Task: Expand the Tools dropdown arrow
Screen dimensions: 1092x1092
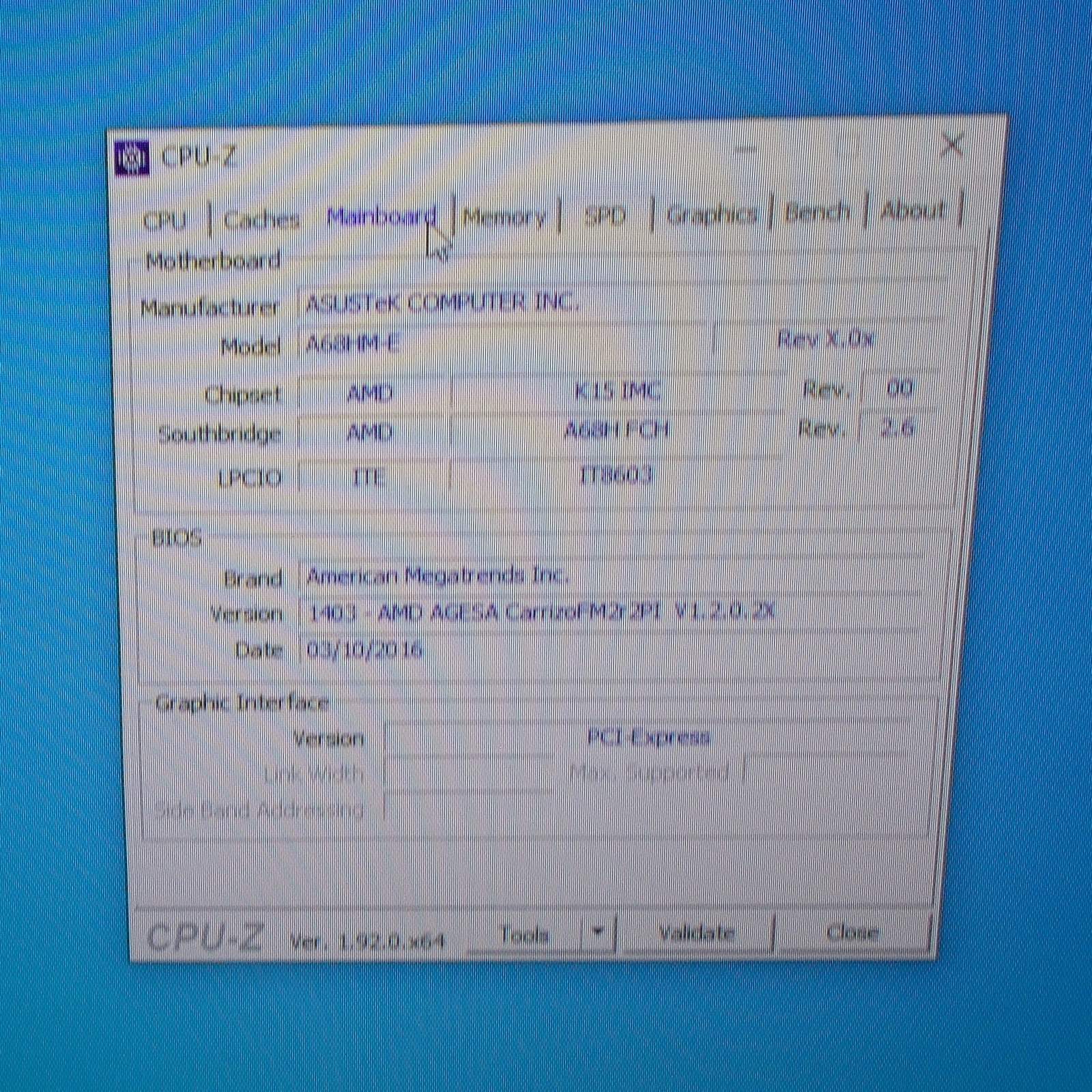Action: pyautogui.click(x=599, y=932)
